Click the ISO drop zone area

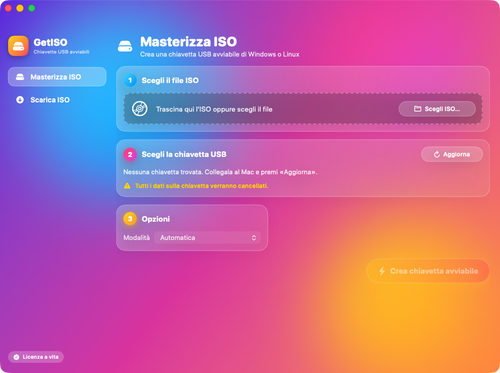303,109
